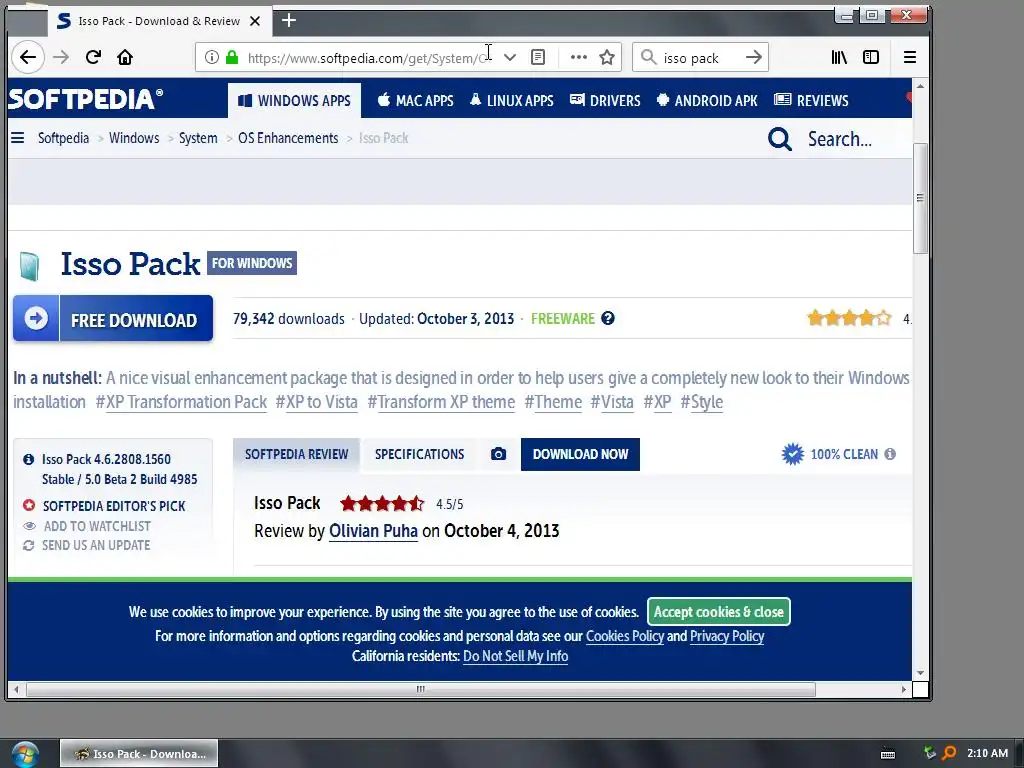Switch to LINUX APPS section
Viewport: 1024px width, 768px height.
[511, 101]
